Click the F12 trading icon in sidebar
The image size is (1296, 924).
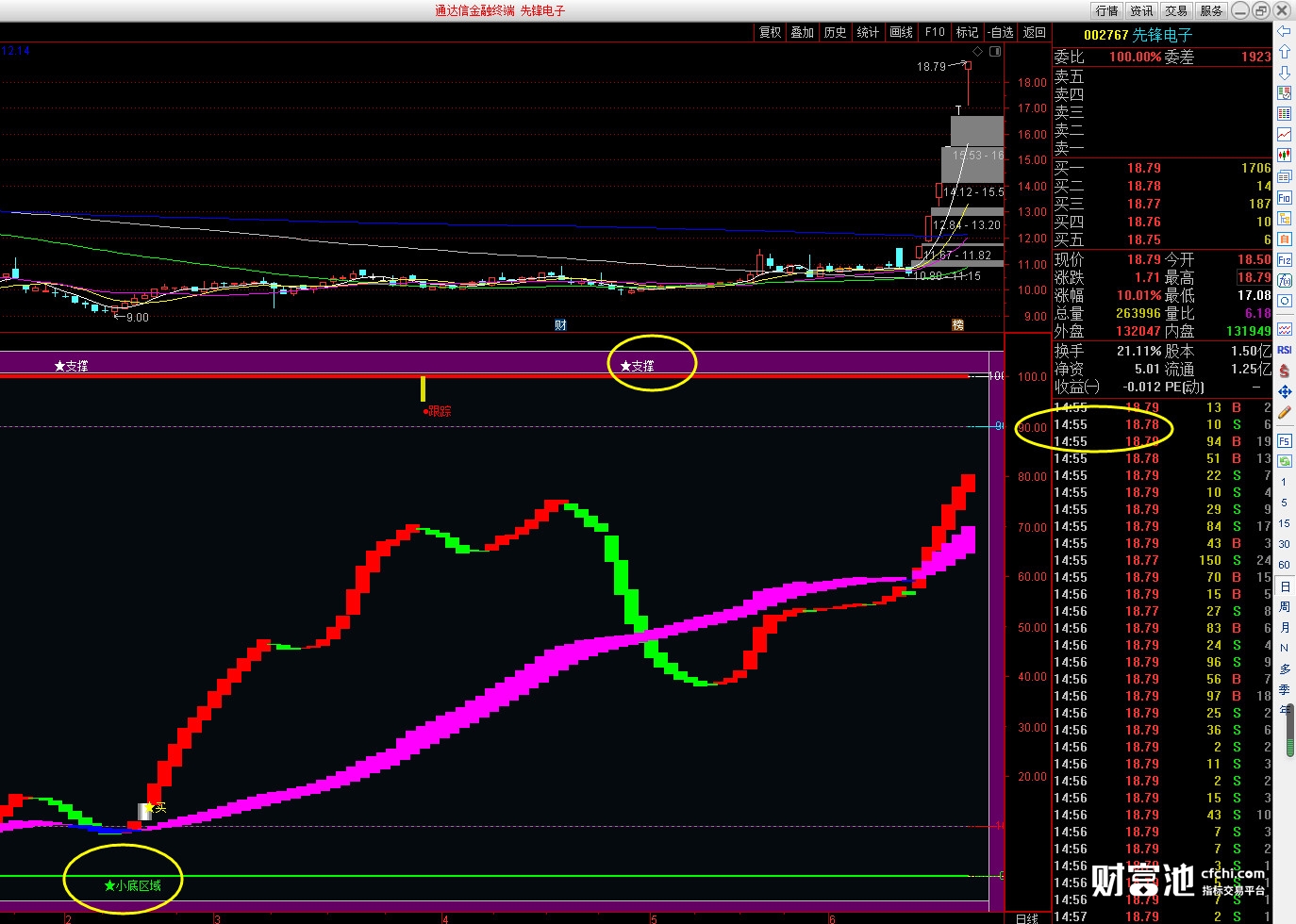point(1284,260)
